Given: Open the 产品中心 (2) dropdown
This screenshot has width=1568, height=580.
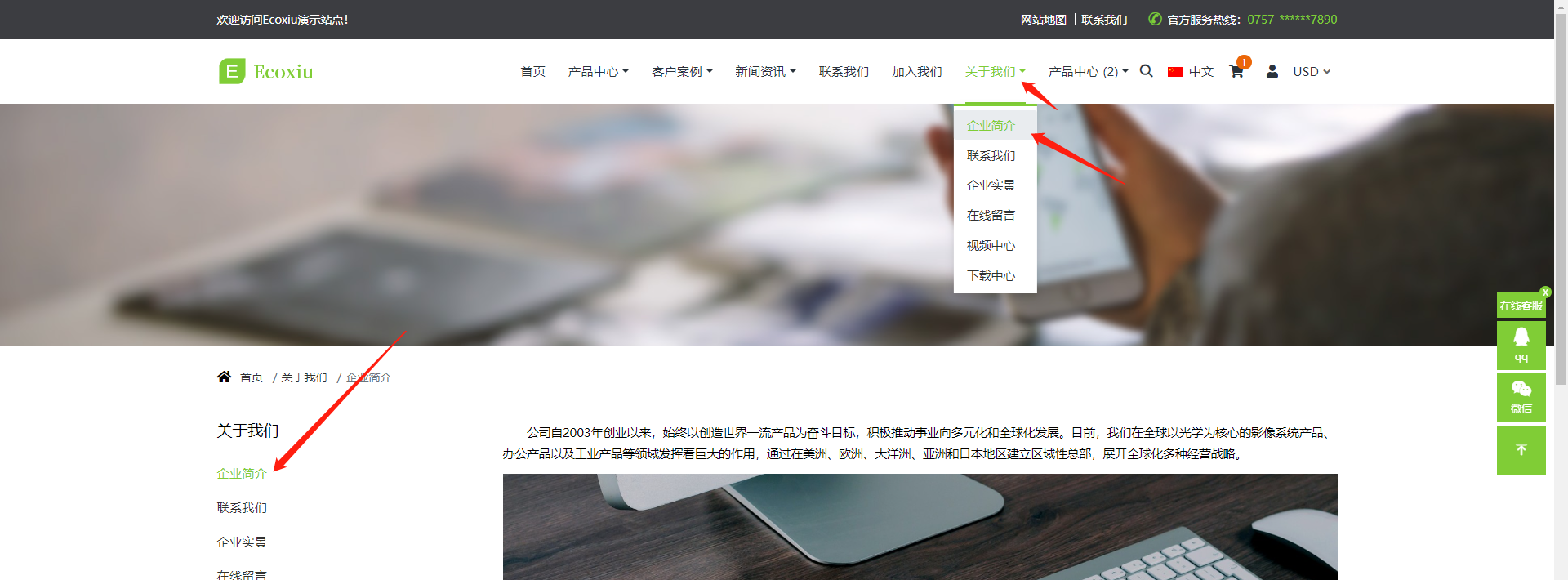Looking at the screenshot, I should point(1088,72).
